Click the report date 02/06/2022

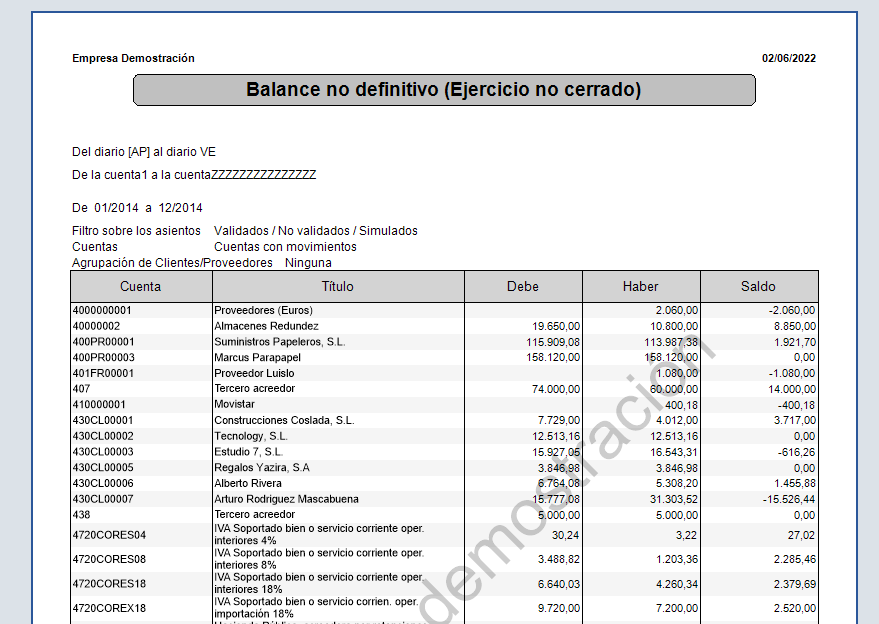coord(789,58)
